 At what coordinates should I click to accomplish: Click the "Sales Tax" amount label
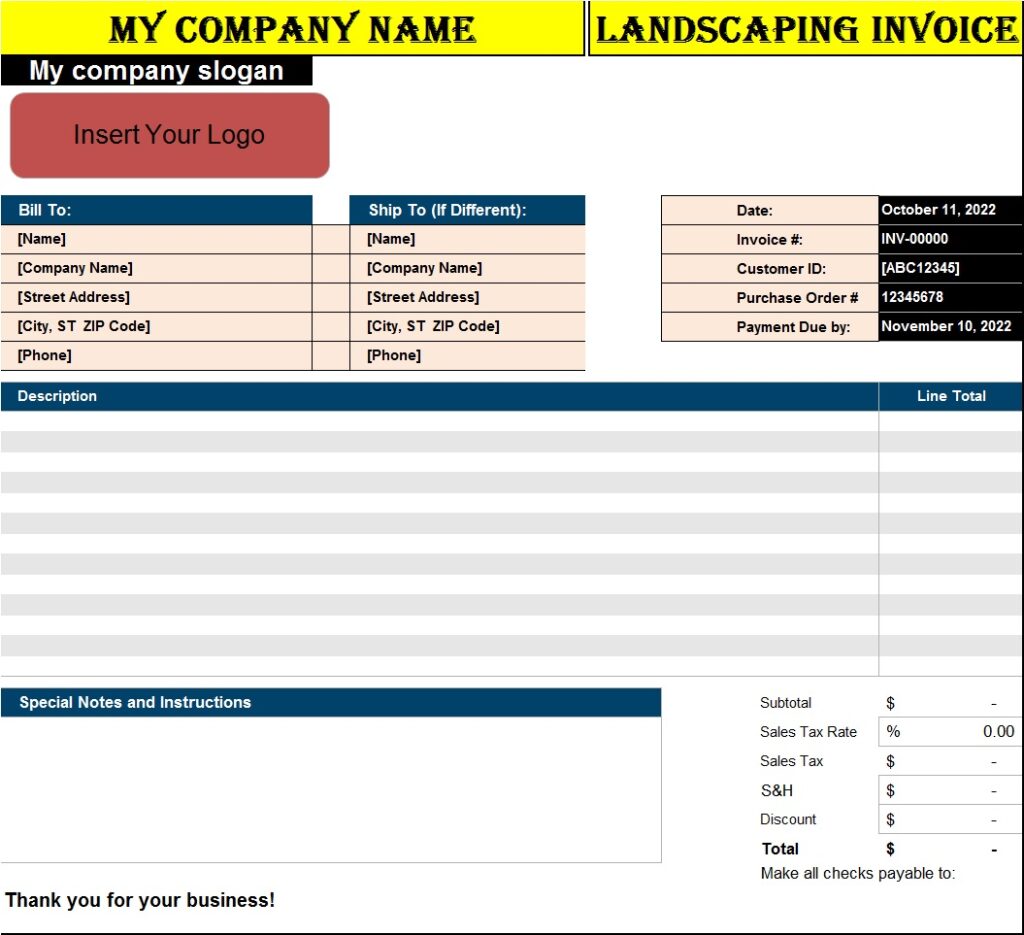click(x=792, y=761)
